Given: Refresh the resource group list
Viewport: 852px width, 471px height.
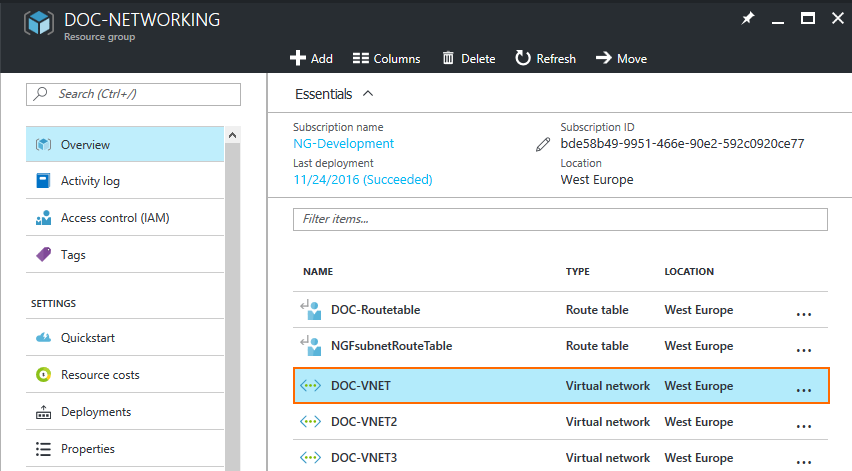Looking at the screenshot, I should coord(546,58).
